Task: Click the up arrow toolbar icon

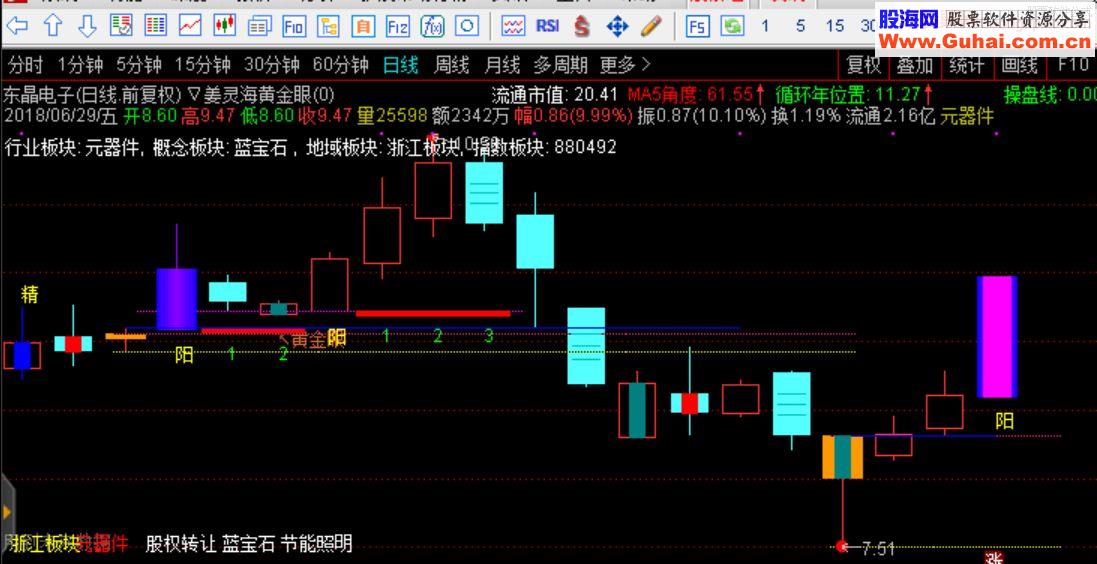Action: (x=53, y=27)
